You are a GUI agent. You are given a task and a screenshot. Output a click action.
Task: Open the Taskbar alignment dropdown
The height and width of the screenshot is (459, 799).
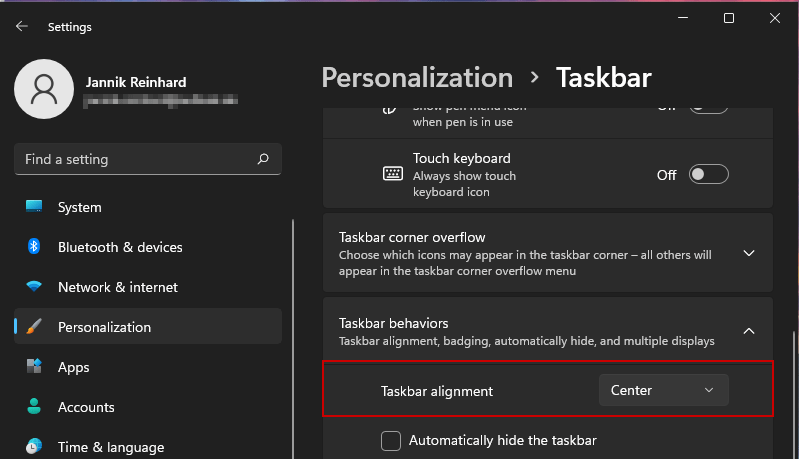tap(663, 390)
